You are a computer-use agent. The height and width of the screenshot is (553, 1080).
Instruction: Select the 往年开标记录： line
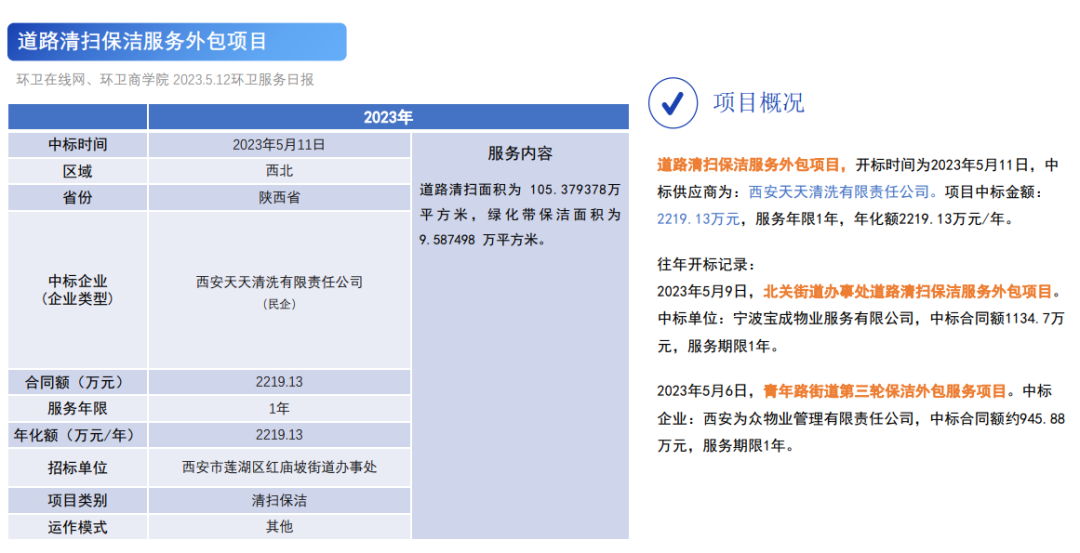(707, 264)
